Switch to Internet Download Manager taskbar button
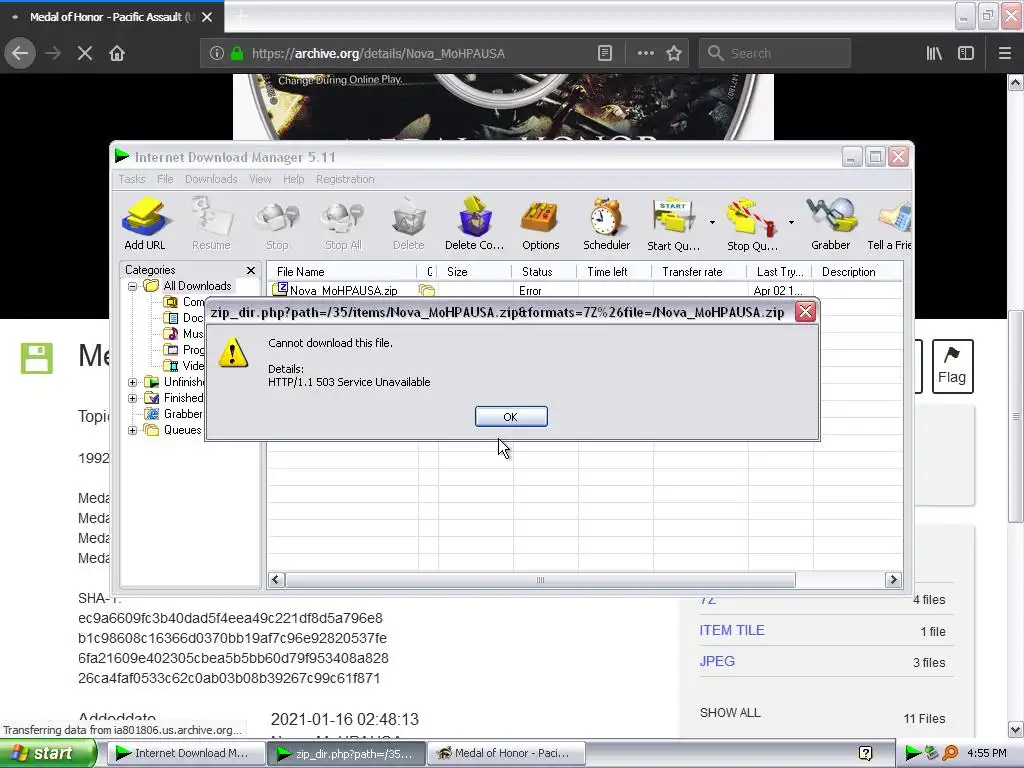This screenshot has width=1024, height=768. point(185,754)
